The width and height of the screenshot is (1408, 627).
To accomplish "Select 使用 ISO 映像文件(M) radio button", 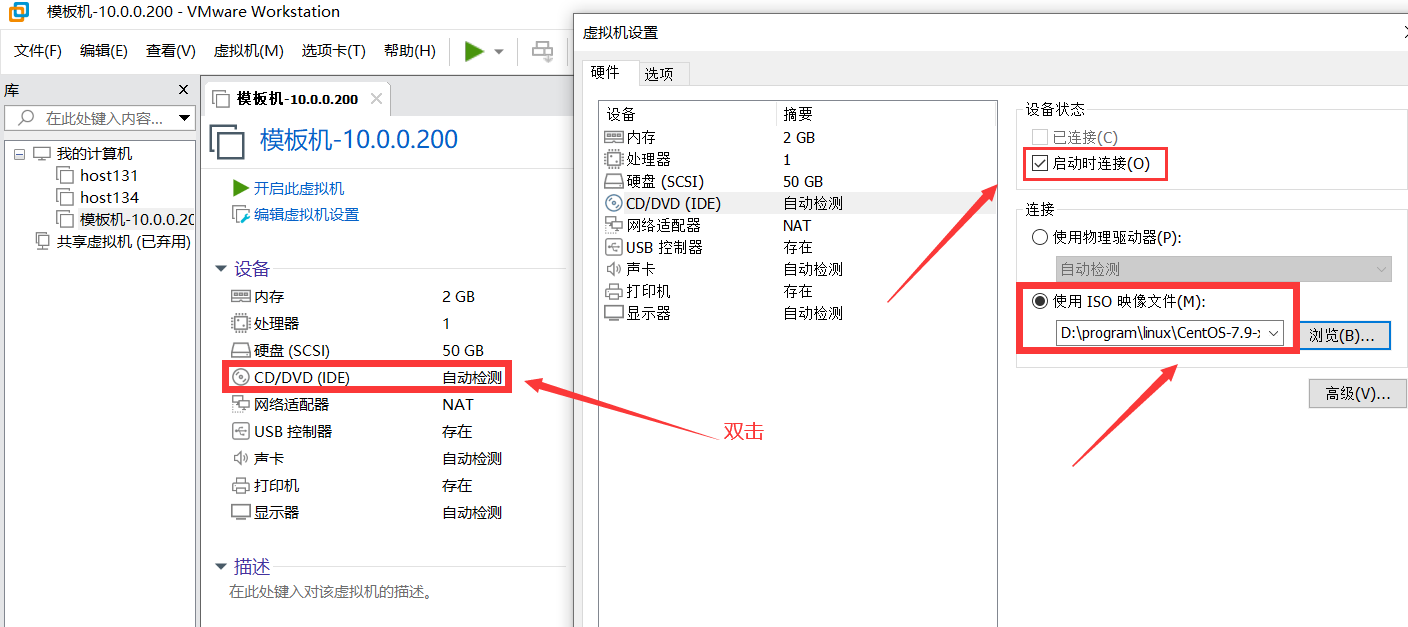I will pos(1040,301).
